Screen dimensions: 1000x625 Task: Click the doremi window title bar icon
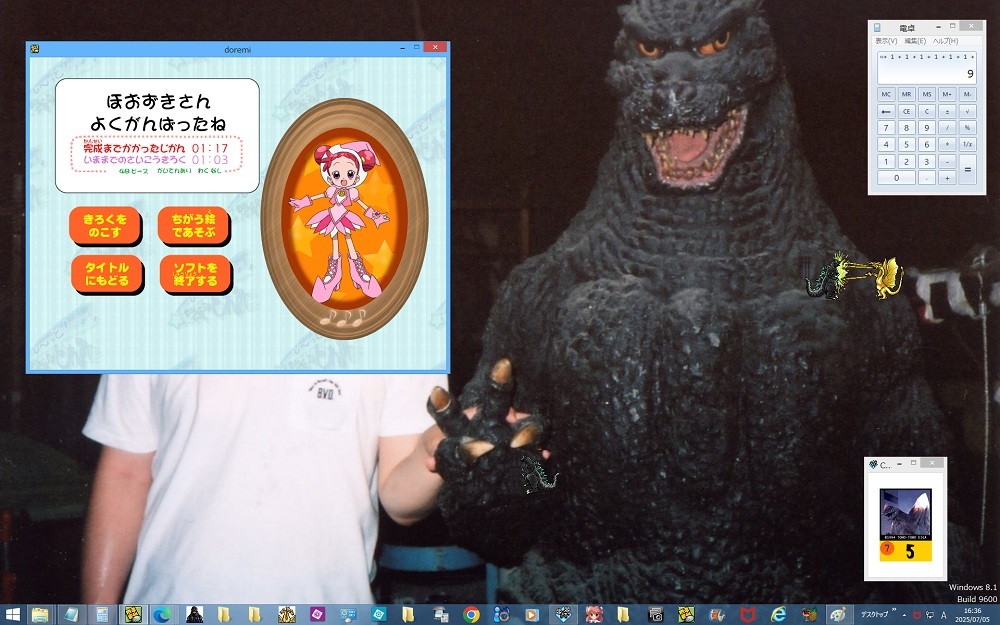(34, 48)
